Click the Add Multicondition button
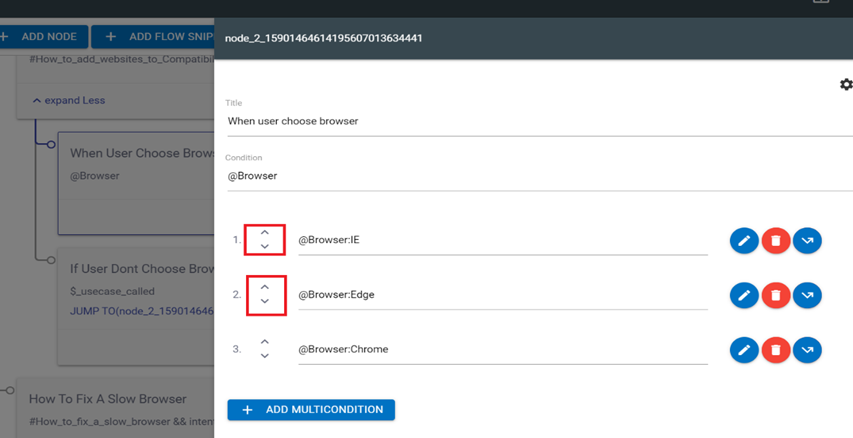This screenshot has width=853, height=438. point(311,410)
